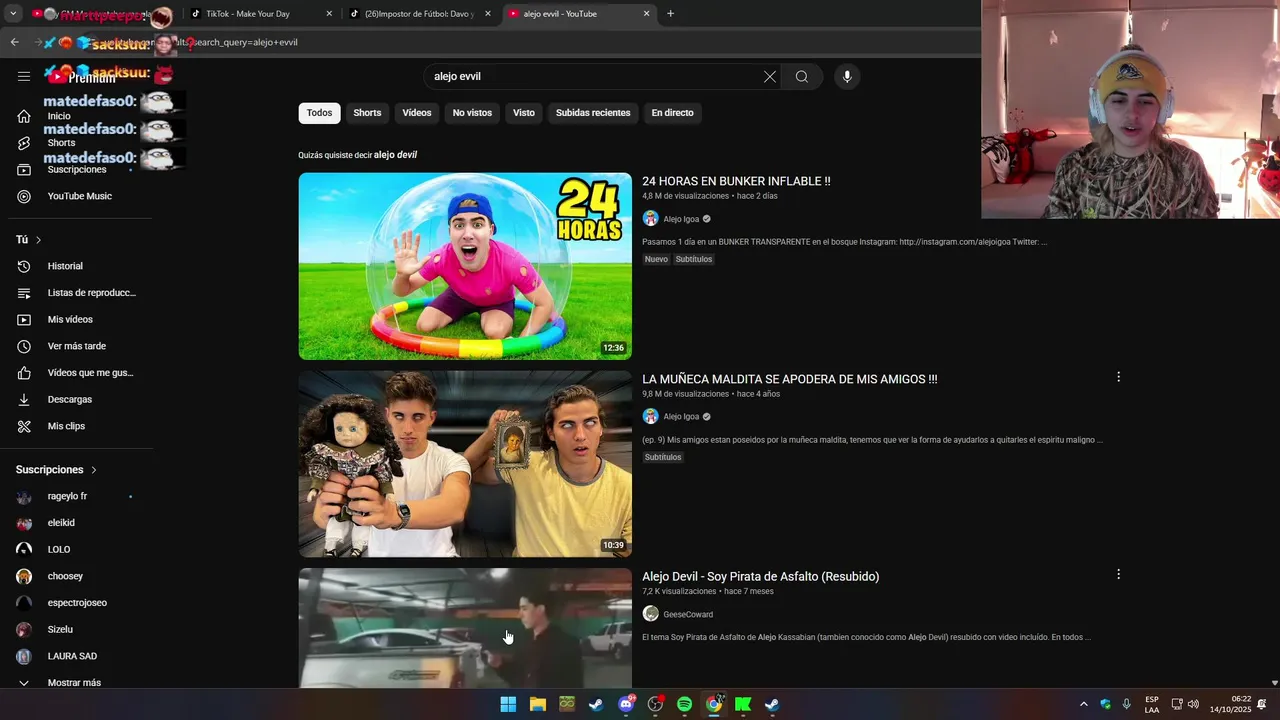Select the En directo filter chip
Viewport: 1280px width, 720px height.
pos(672,113)
